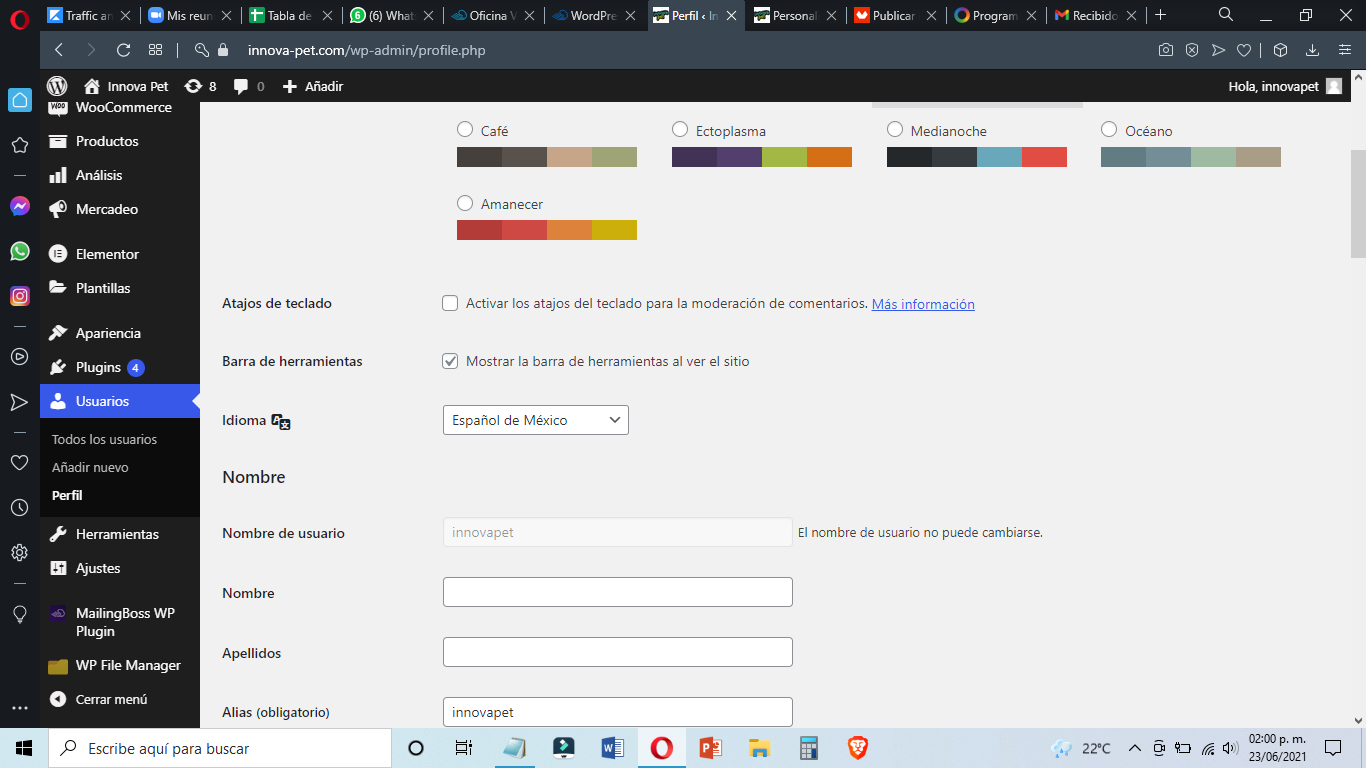The height and width of the screenshot is (768, 1366).
Task: Open Word from the taskbar
Action: [612, 748]
